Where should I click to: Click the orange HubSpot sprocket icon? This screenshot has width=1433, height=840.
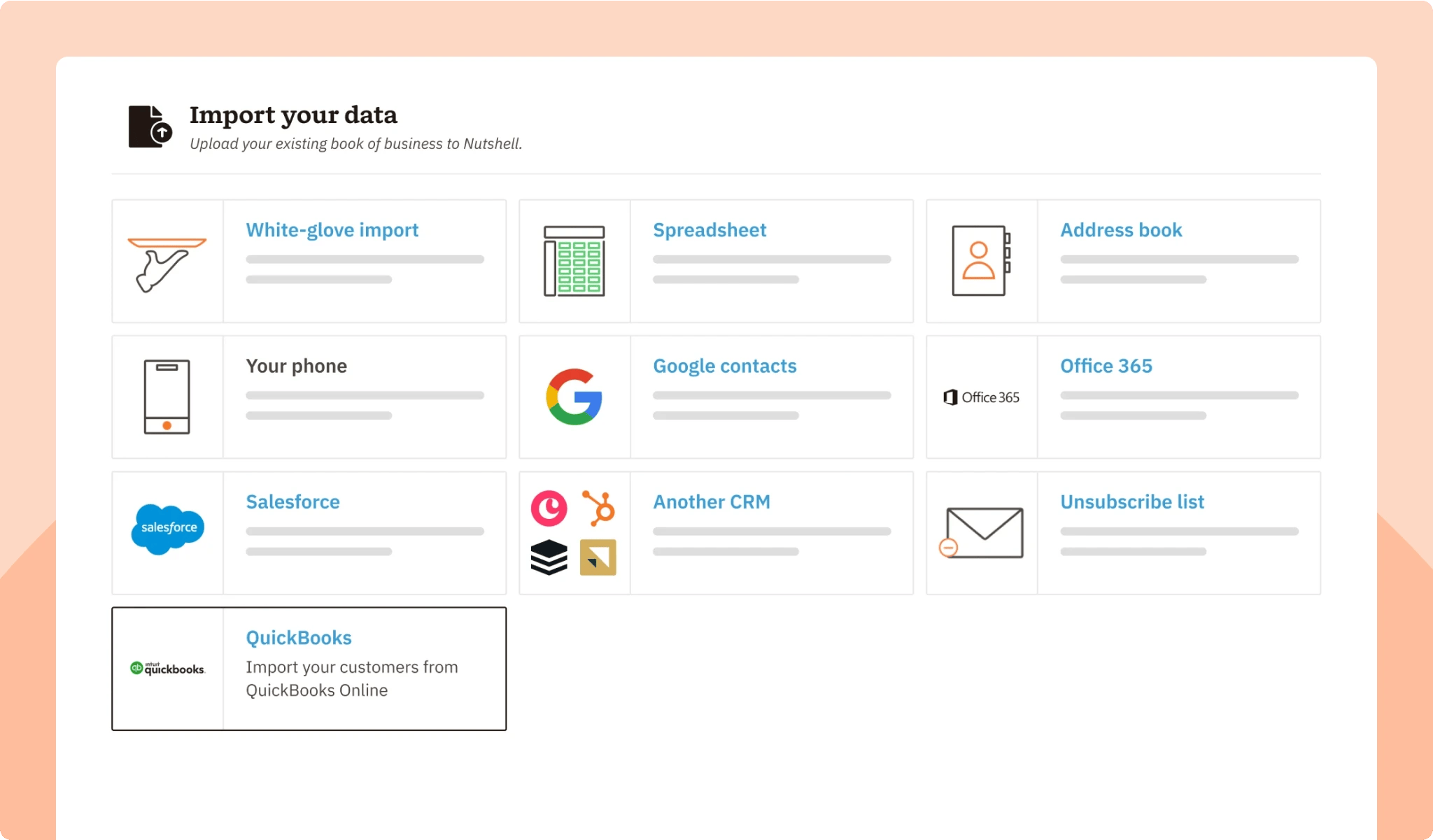pos(598,508)
